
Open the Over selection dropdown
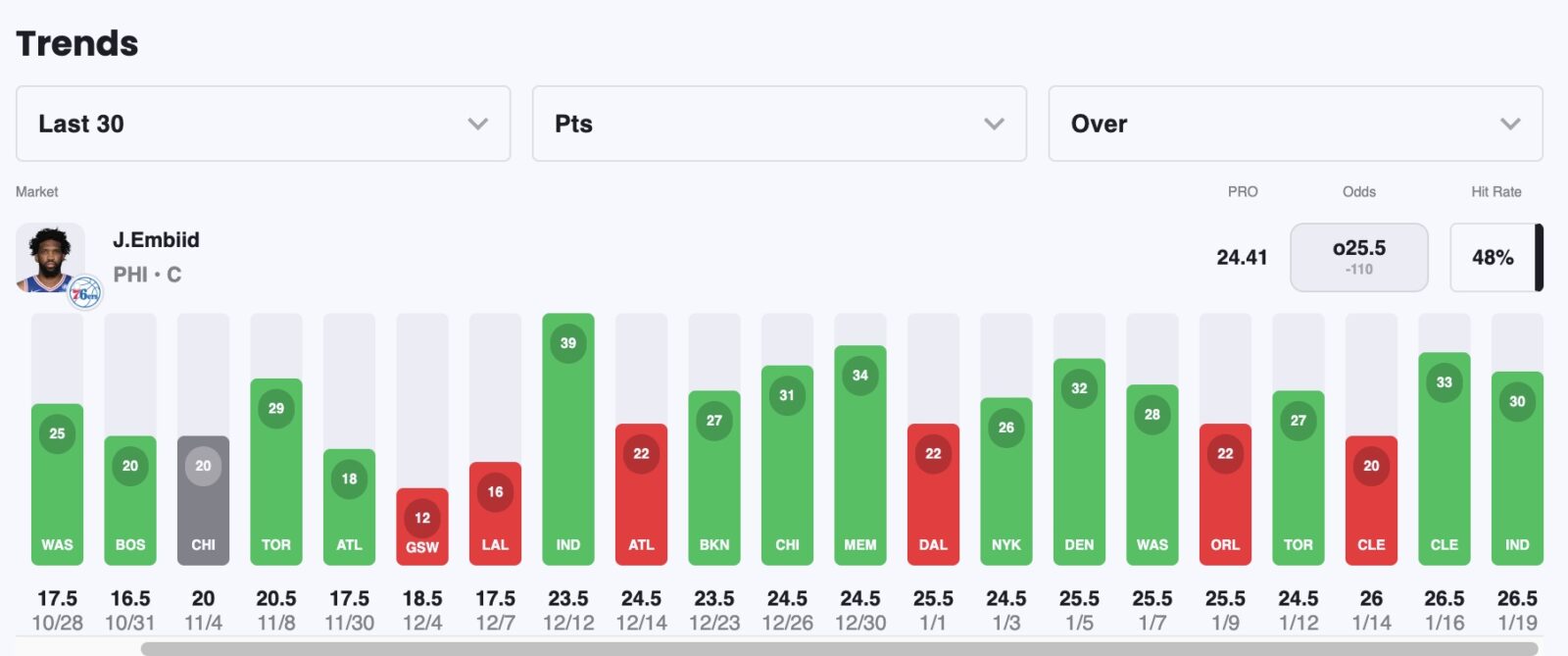click(x=1295, y=124)
